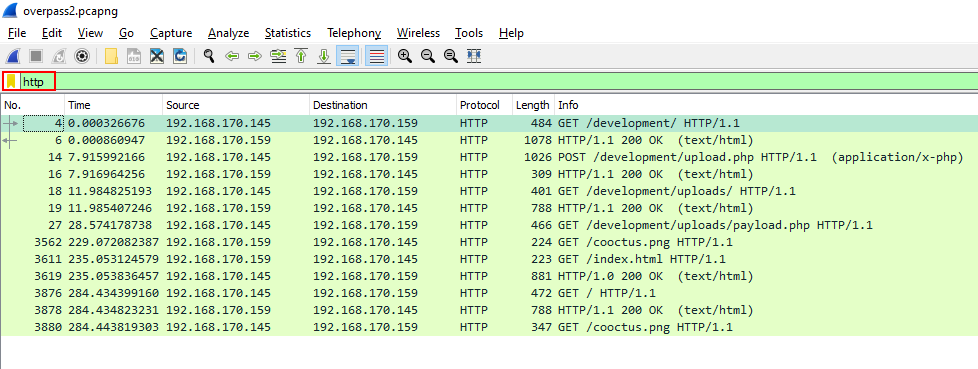Viewport: 978px width, 369px height.
Task: Open the Analyze menu
Action: tap(228, 33)
